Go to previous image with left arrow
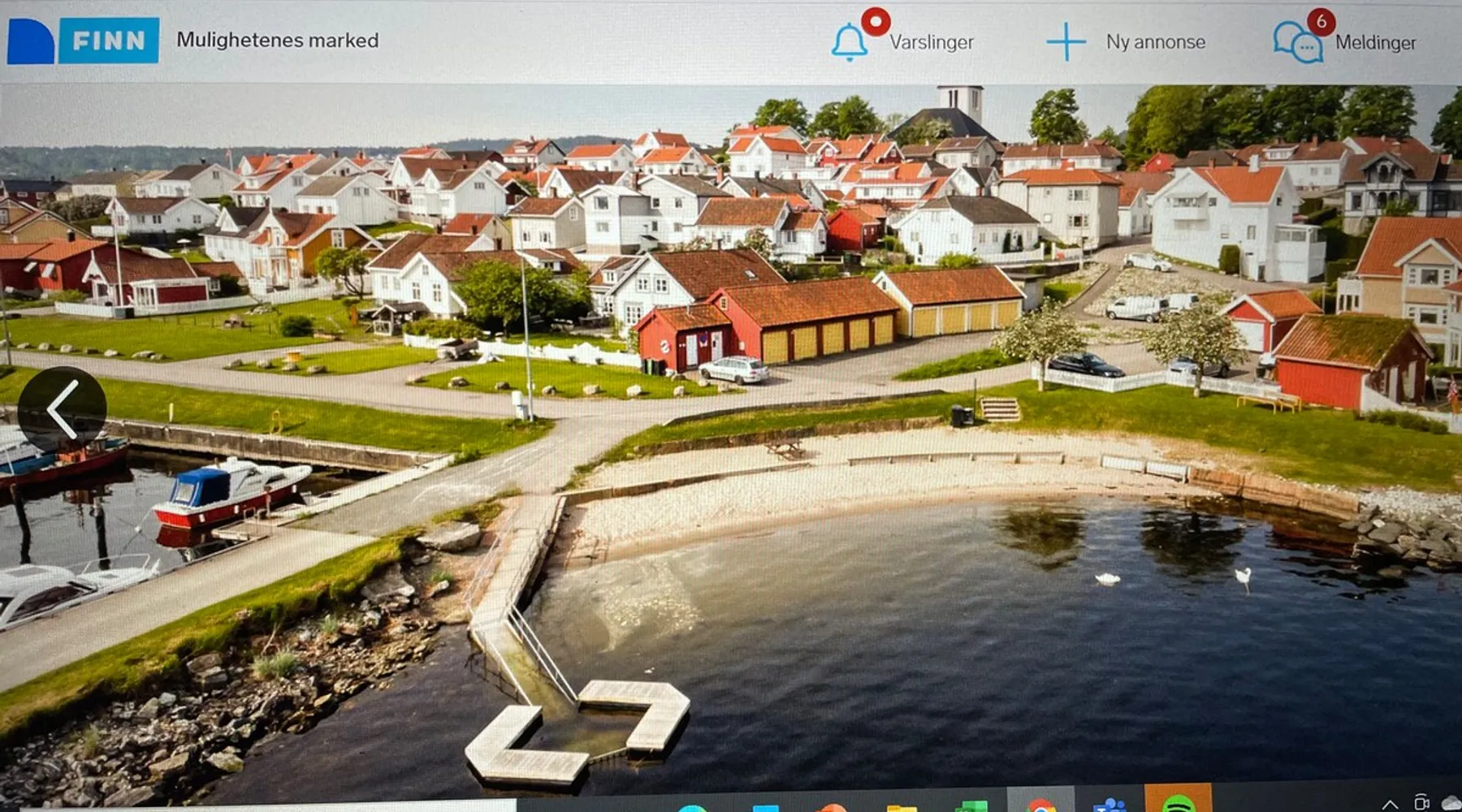 pyautogui.click(x=63, y=408)
